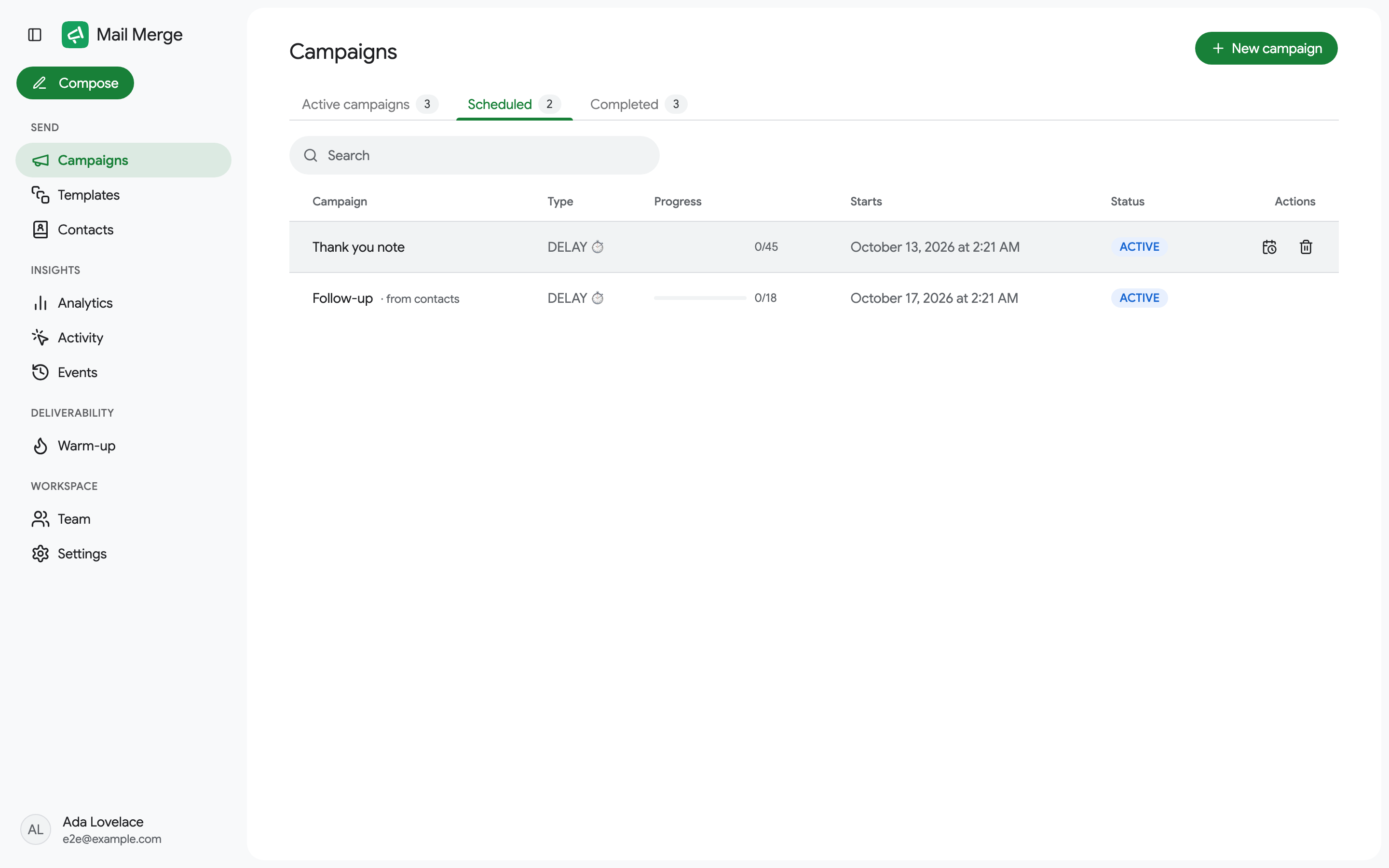
Task: Click the Progress column header
Action: pos(677,202)
